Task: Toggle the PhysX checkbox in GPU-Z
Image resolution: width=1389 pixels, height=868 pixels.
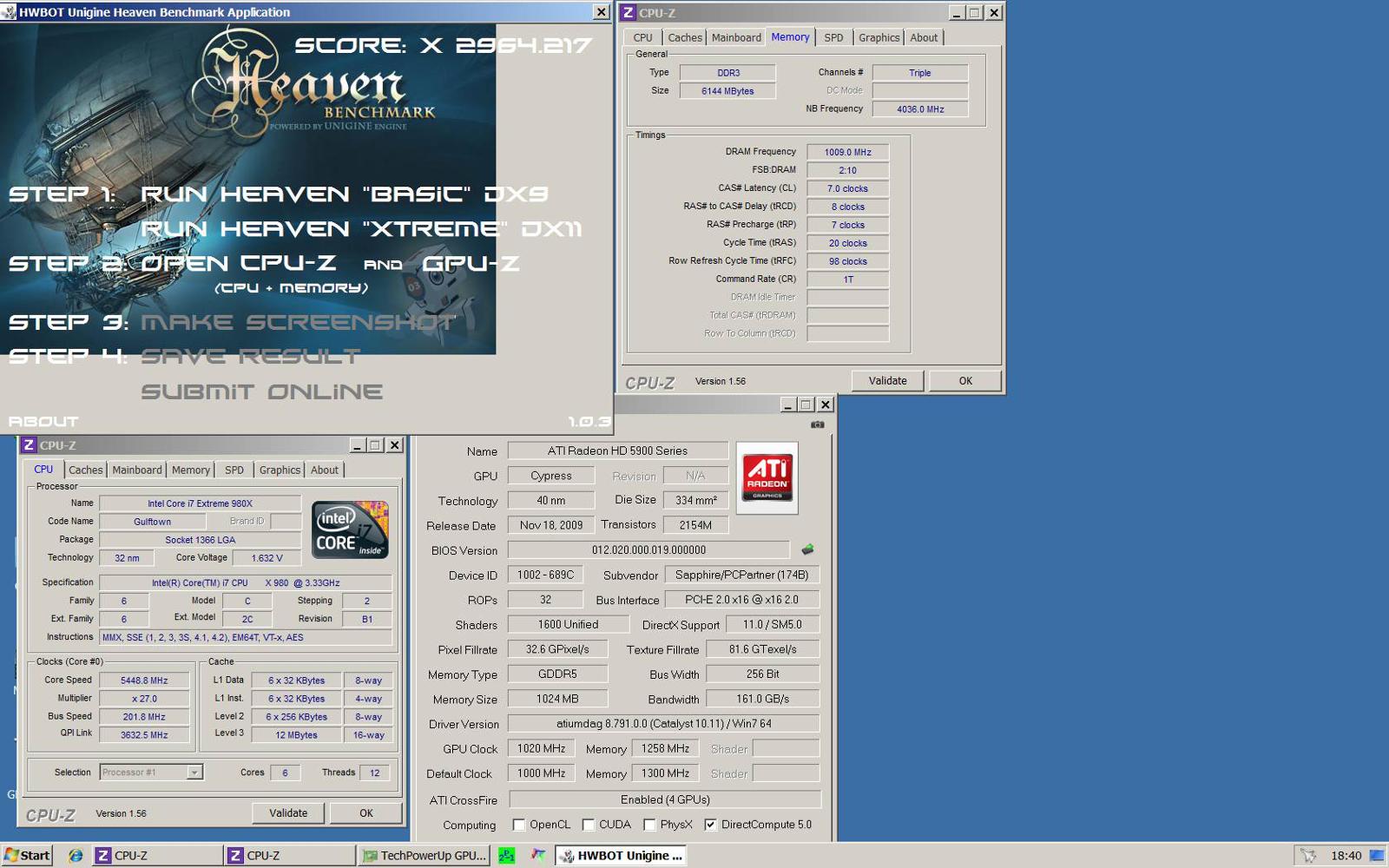Action: click(649, 825)
